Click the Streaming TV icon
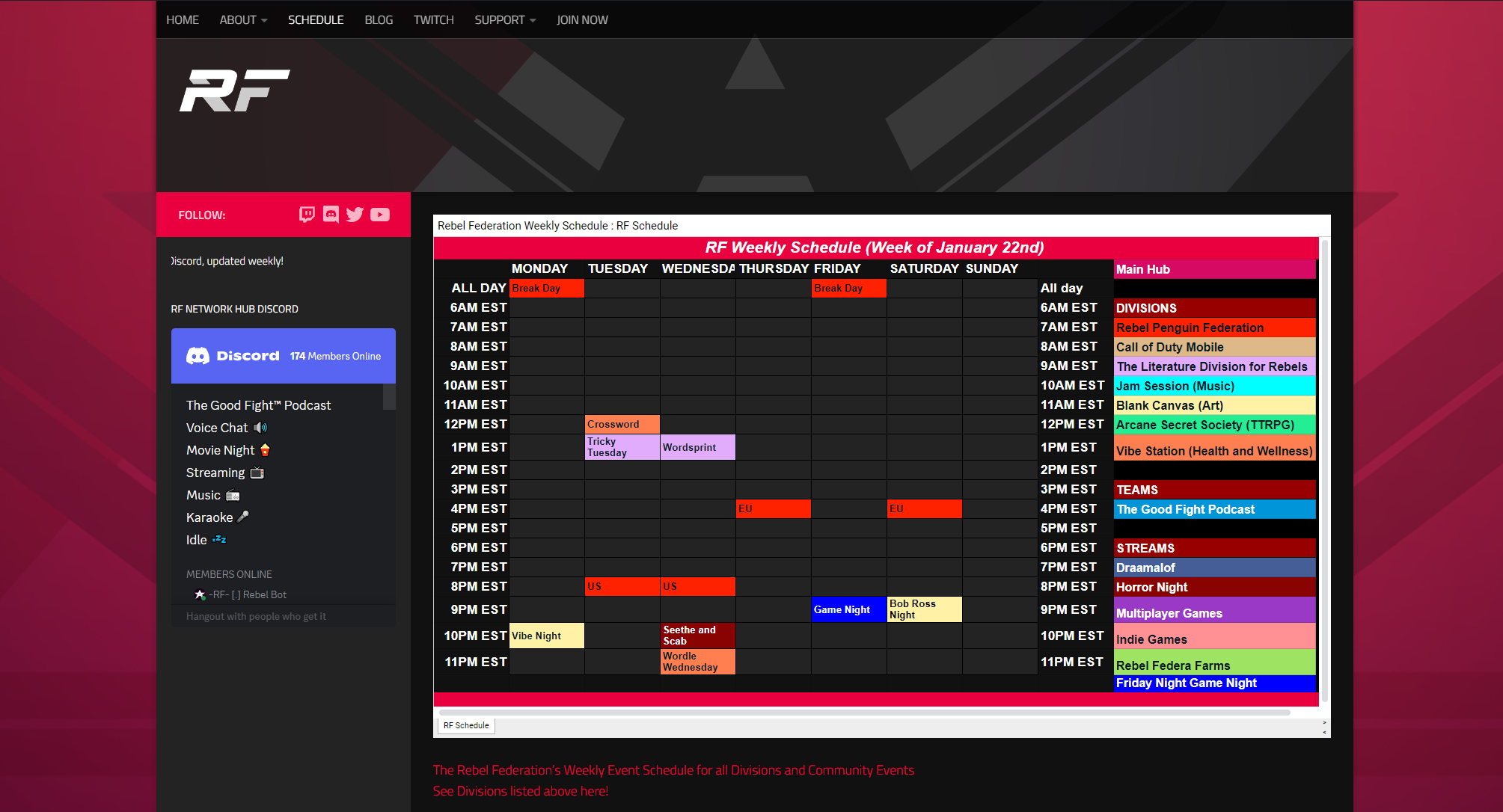 [x=257, y=473]
